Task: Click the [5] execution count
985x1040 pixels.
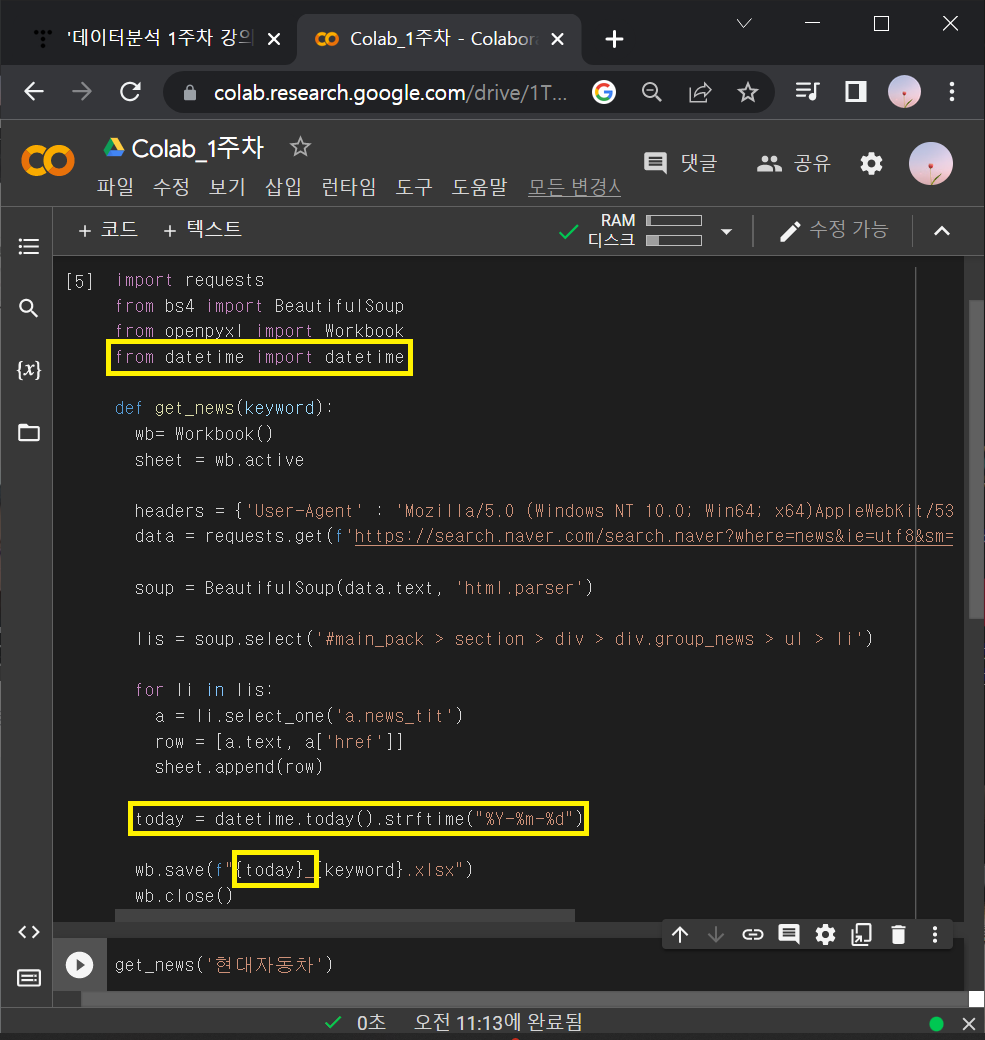Action: coord(79,281)
